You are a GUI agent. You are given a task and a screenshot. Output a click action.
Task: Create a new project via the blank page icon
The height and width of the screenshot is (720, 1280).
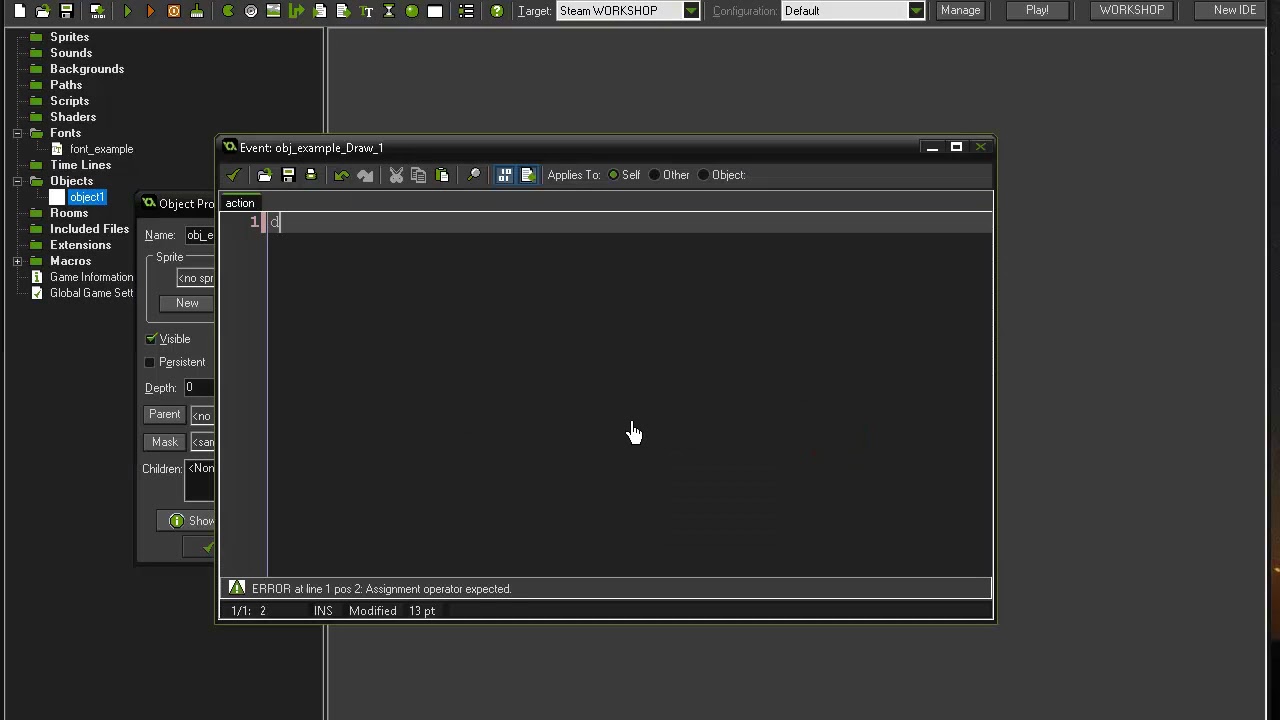coord(20,11)
